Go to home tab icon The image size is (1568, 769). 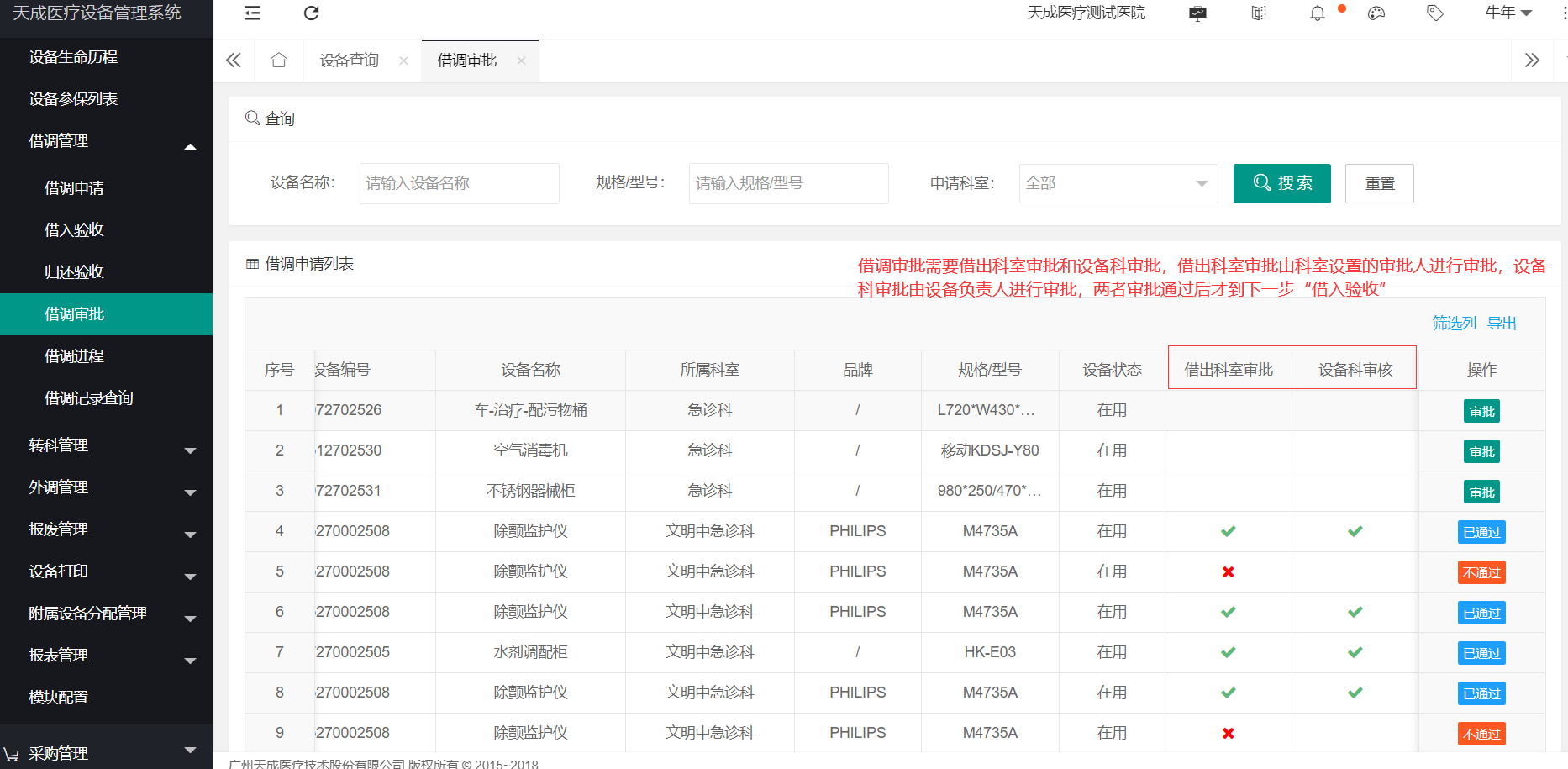pos(279,61)
